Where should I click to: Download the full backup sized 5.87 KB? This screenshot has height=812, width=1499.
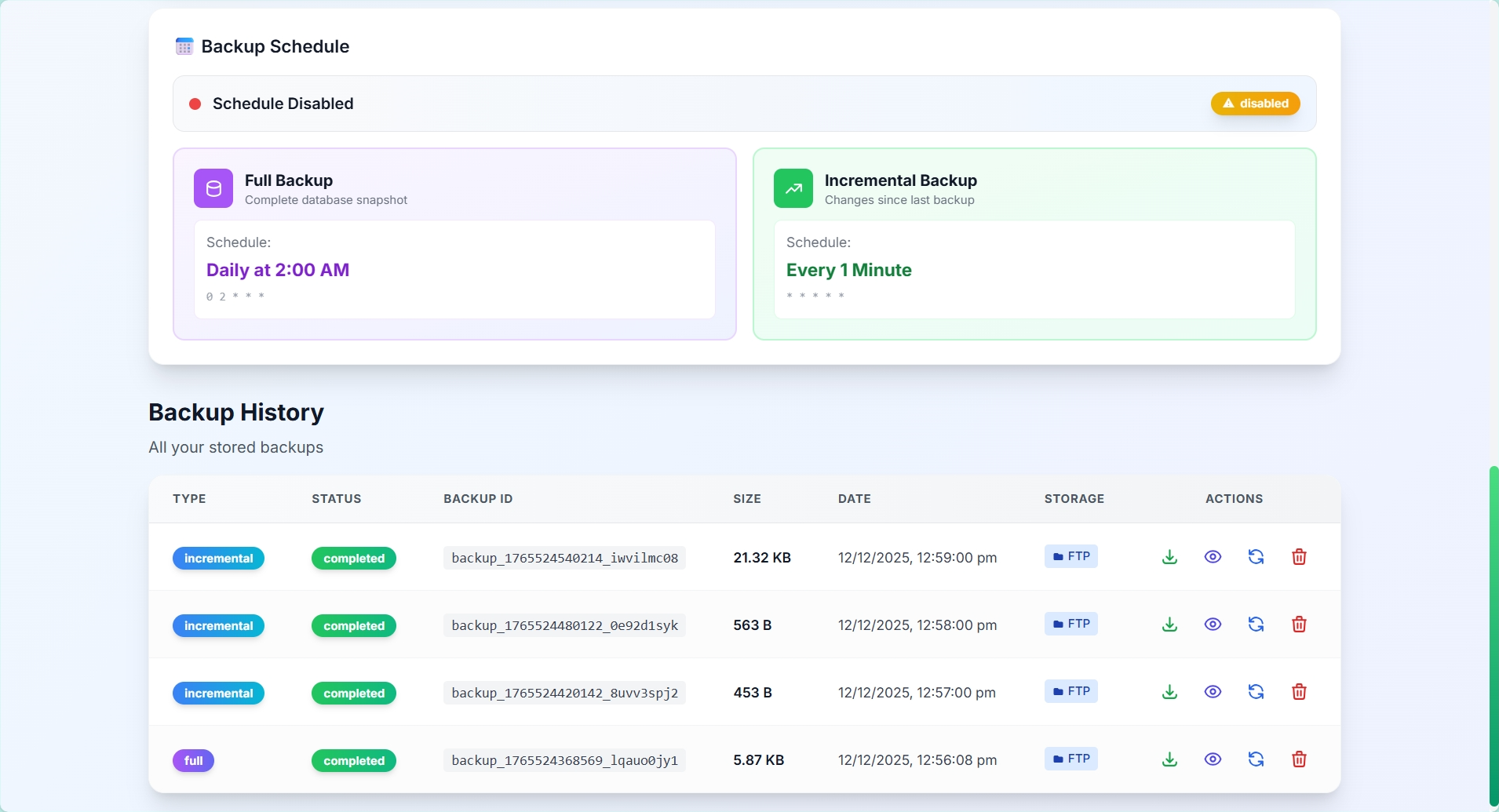tap(1169, 759)
